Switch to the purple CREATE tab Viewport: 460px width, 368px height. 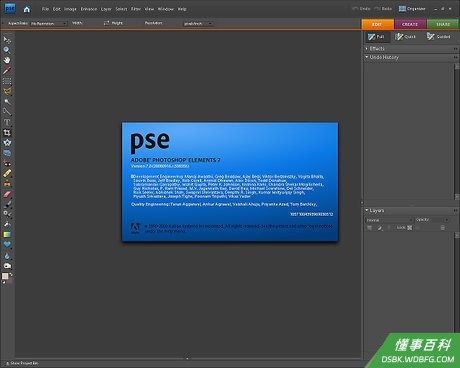410,24
